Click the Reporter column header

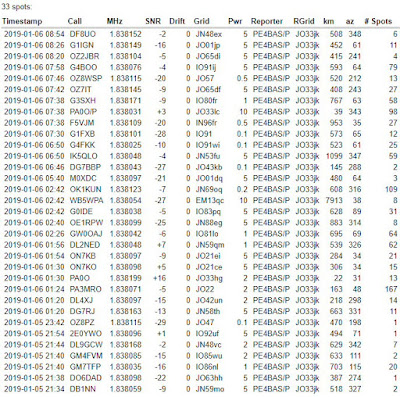pyautogui.click(x=267, y=21)
